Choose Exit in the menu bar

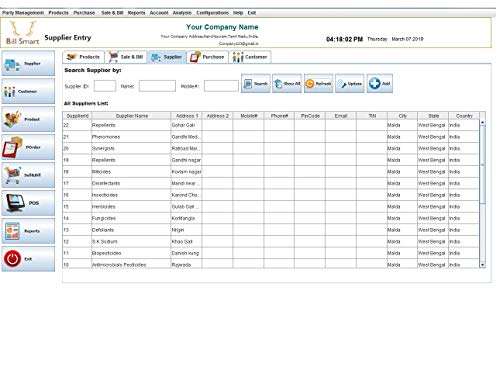[252, 13]
